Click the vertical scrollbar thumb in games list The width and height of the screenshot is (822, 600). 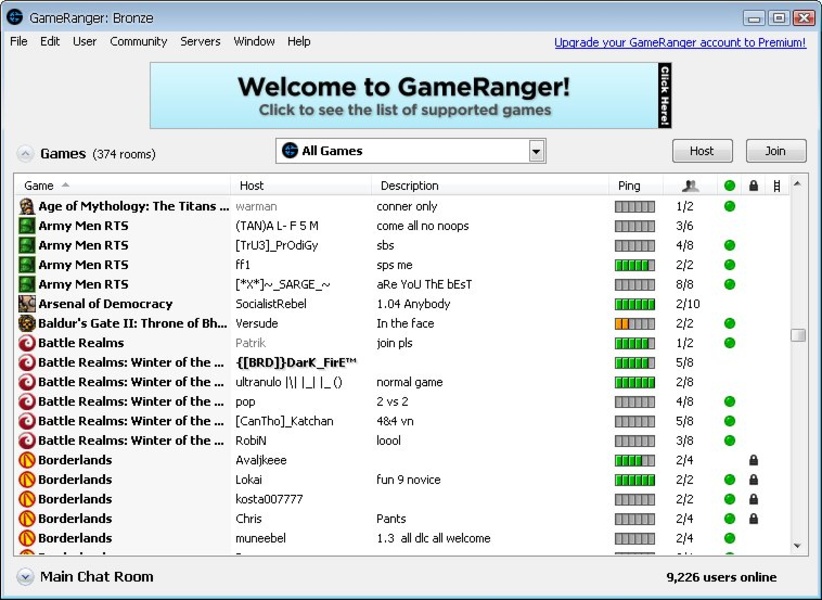(797, 335)
